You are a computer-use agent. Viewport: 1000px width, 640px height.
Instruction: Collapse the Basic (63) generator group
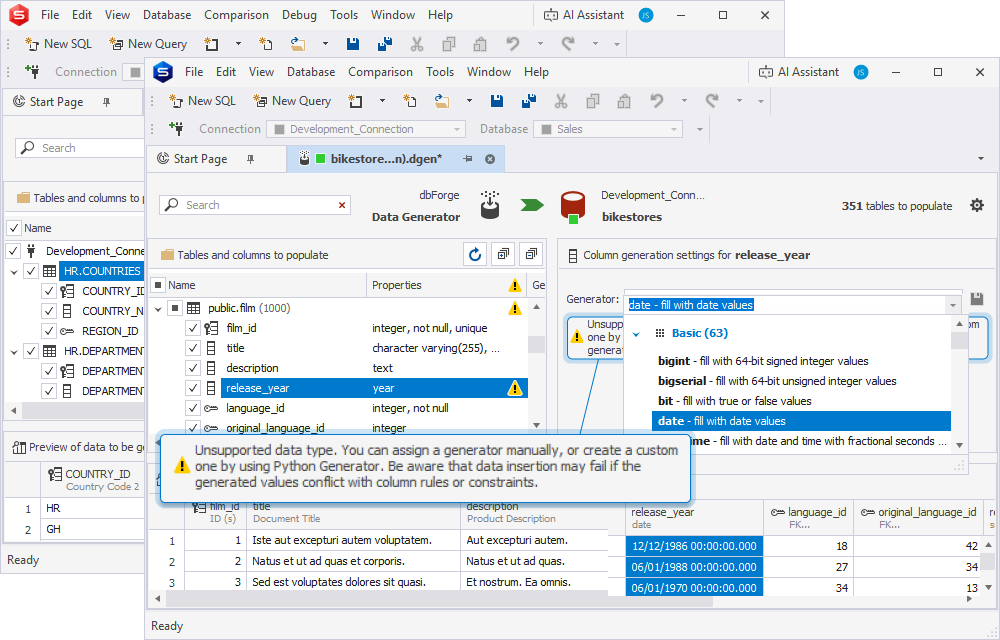click(636, 333)
